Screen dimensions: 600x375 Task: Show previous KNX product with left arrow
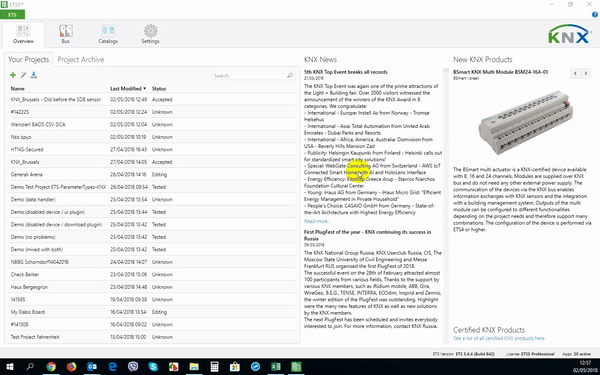pyautogui.click(x=575, y=73)
